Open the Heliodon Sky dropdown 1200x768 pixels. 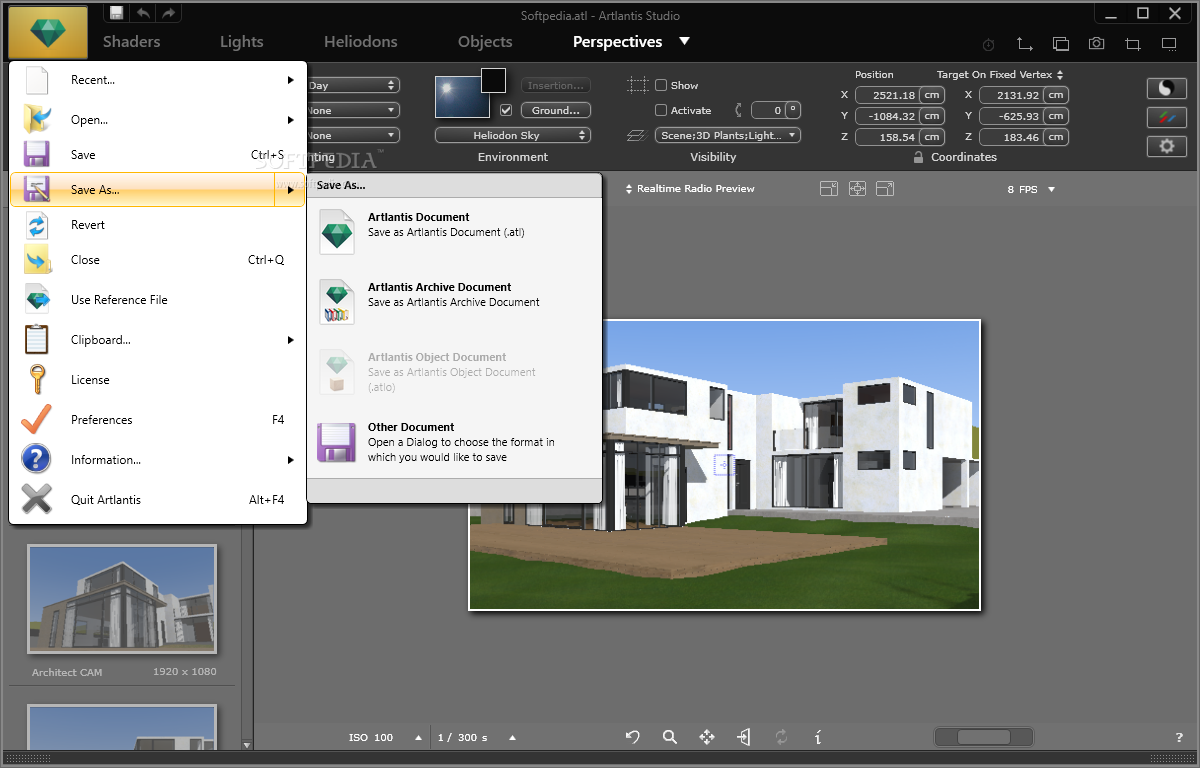(x=513, y=135)
